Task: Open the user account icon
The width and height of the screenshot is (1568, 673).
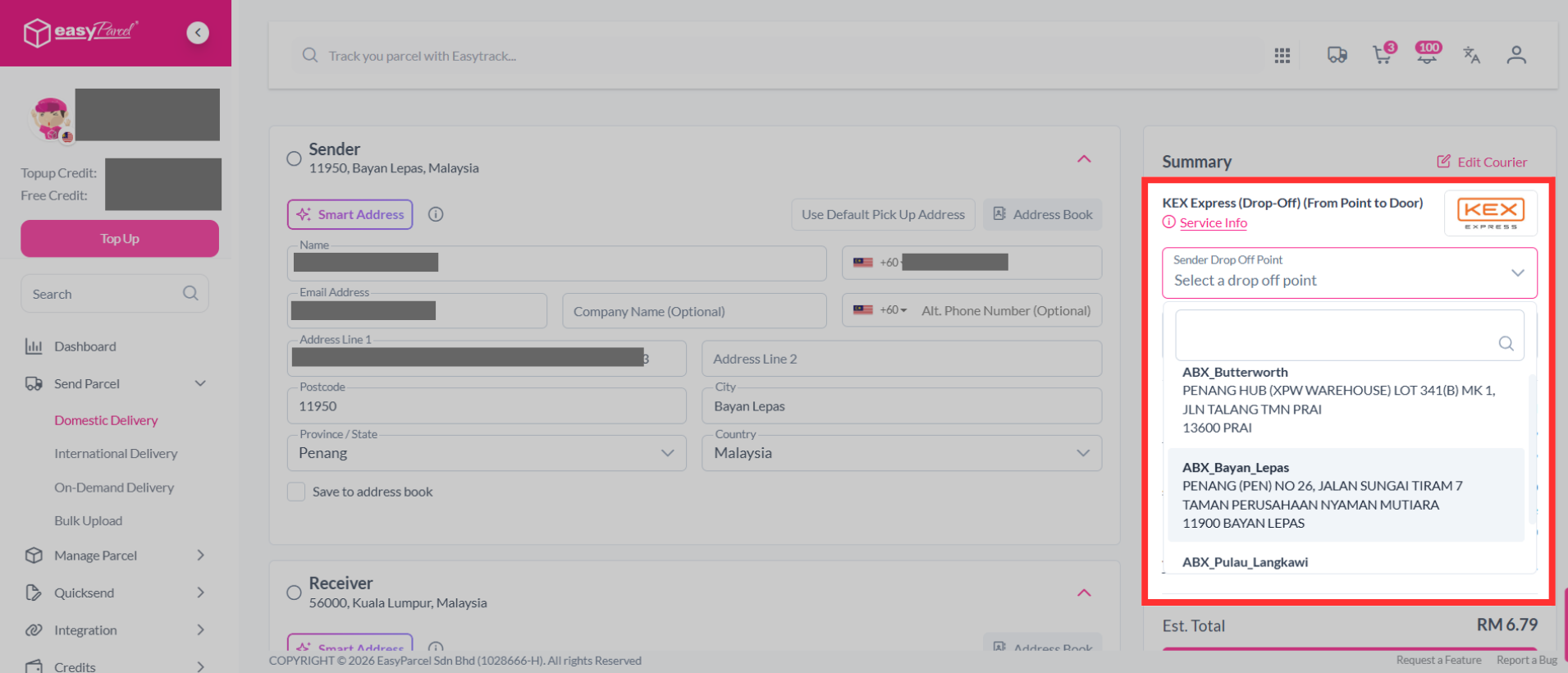Action: click(x=1516, y=55)
